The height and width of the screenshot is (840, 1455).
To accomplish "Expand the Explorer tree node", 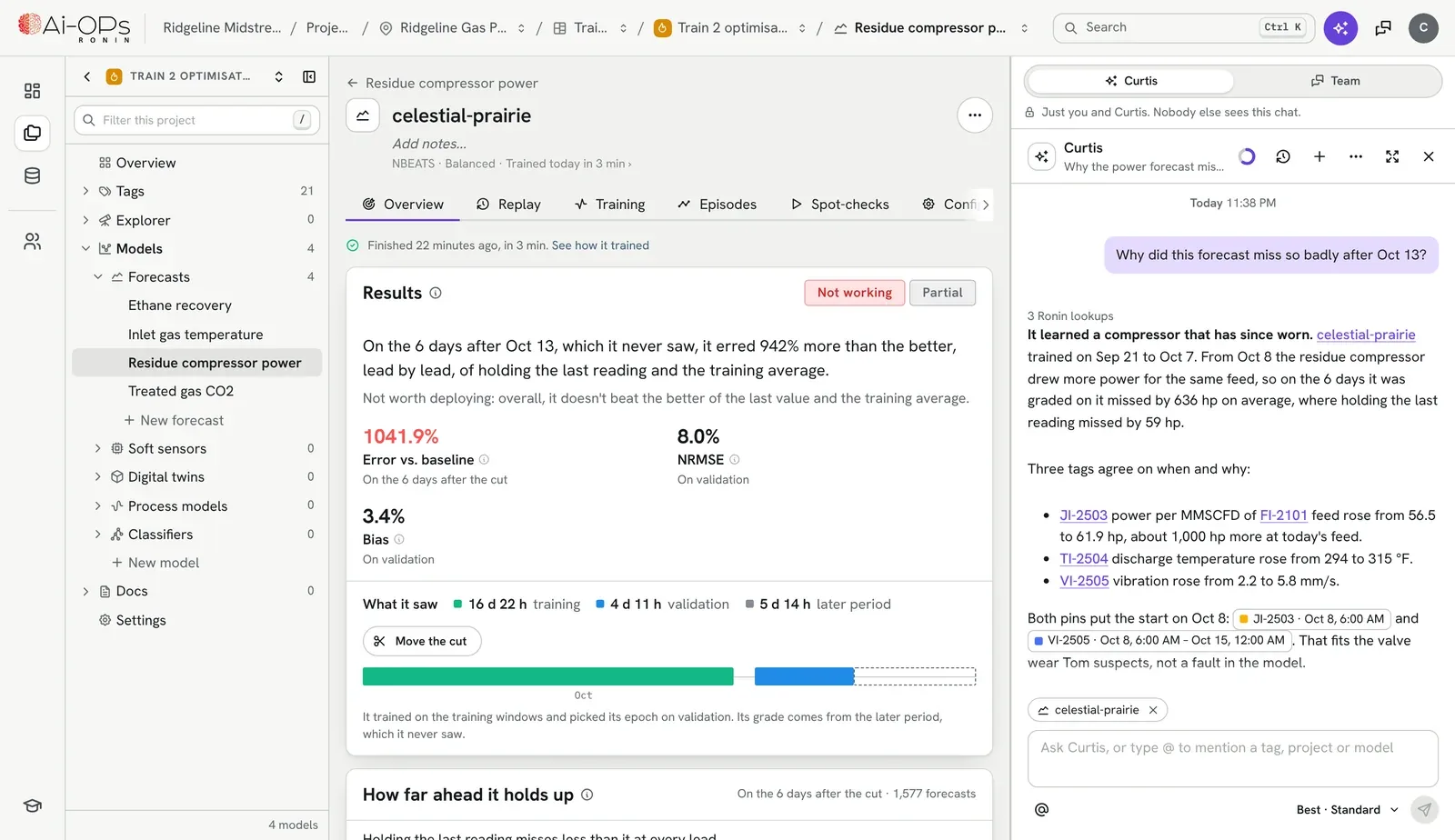I will pos(85,220).
